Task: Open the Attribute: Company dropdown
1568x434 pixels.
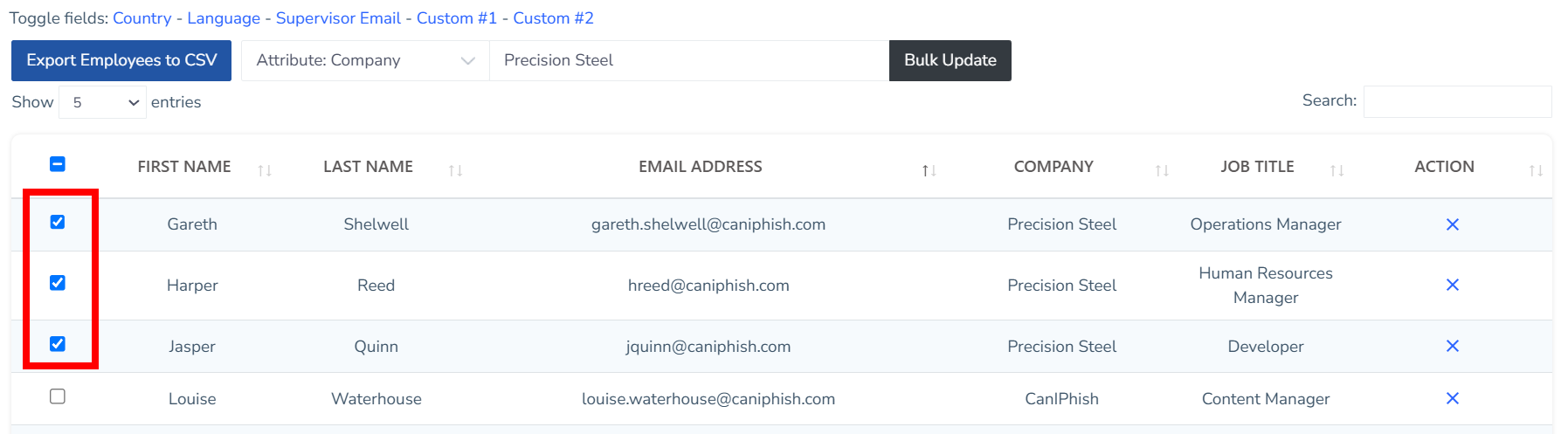Action: 365,60
